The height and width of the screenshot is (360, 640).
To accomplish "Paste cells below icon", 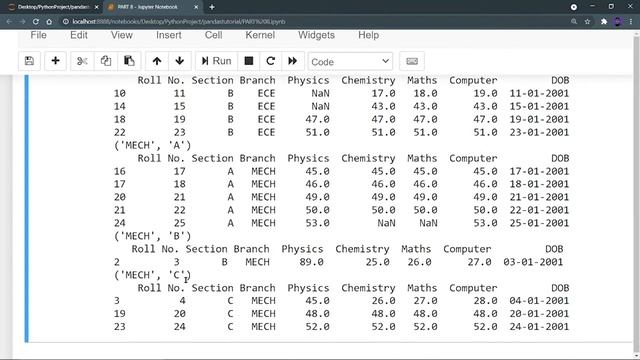I will 129,61.
